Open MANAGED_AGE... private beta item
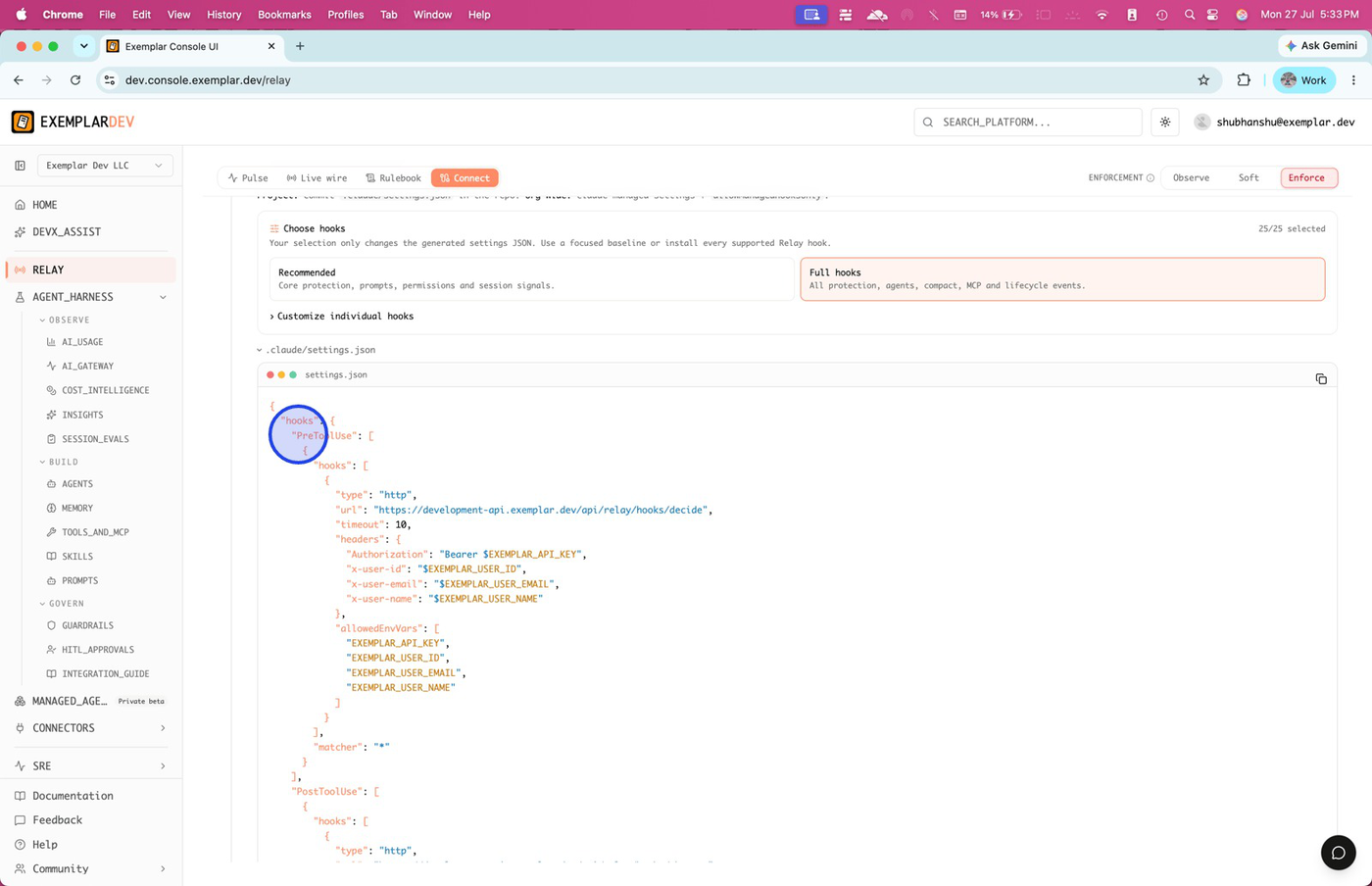 coord(91,701)
